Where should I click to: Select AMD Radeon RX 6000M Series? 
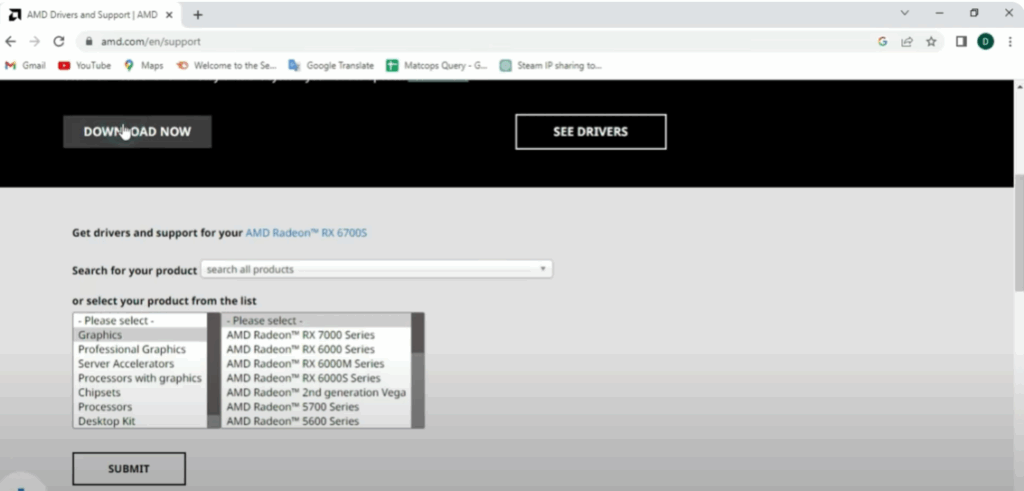pos(317,364)
